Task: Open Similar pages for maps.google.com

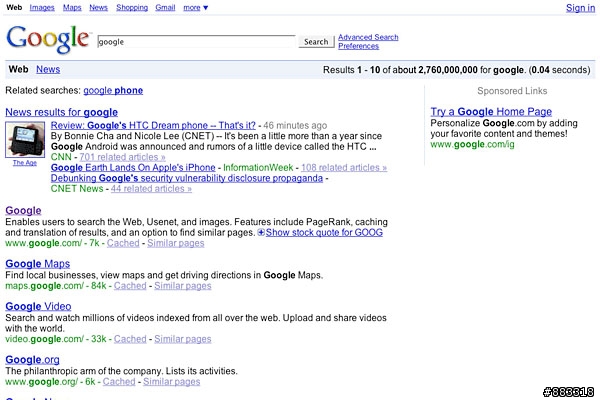Action: point(183,286)
